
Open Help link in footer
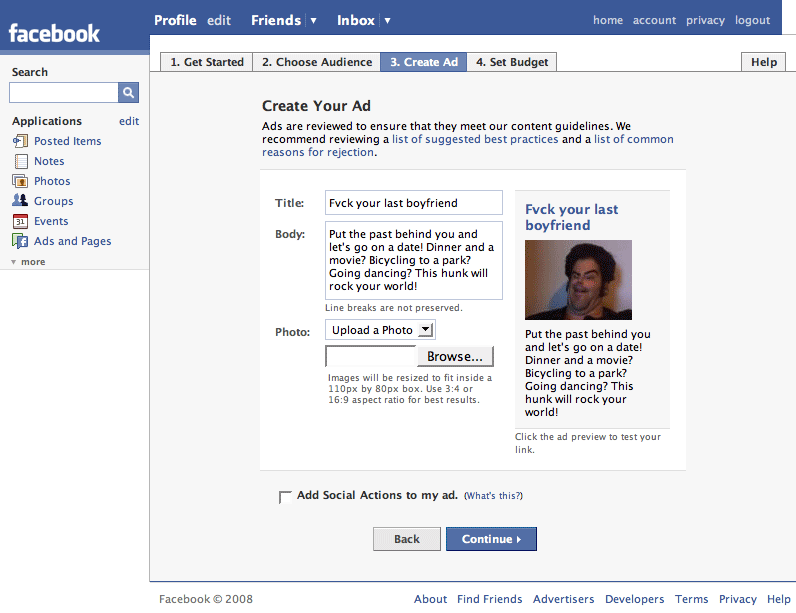[779, 599]
